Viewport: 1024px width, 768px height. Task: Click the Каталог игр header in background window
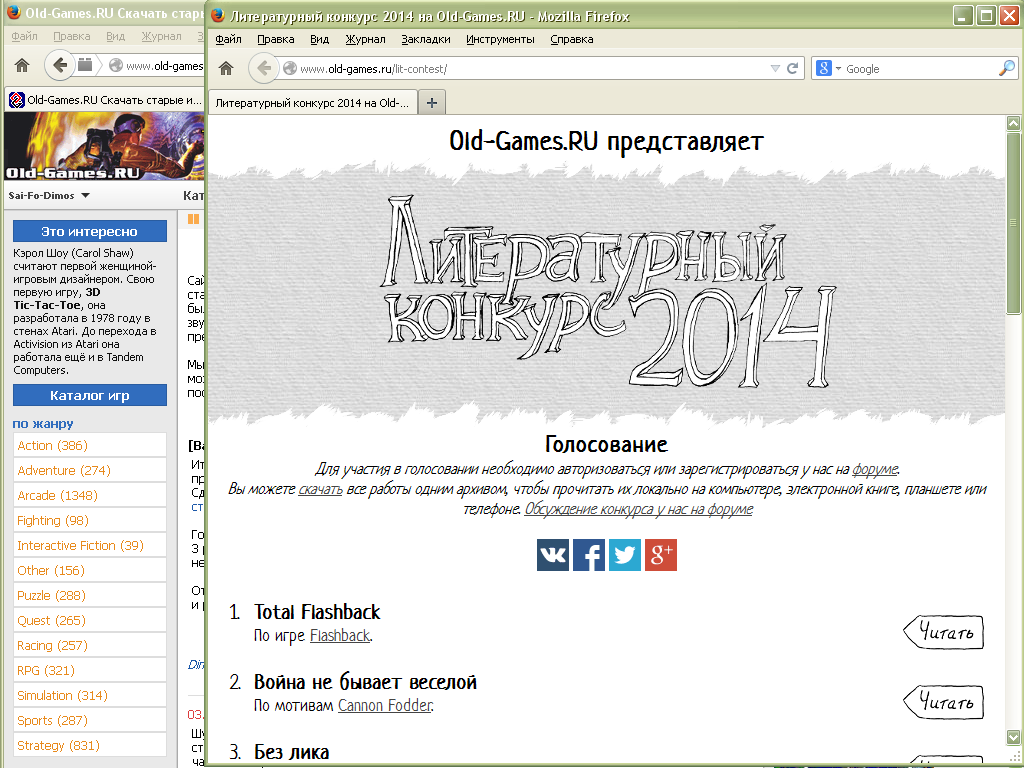[89, 395]
